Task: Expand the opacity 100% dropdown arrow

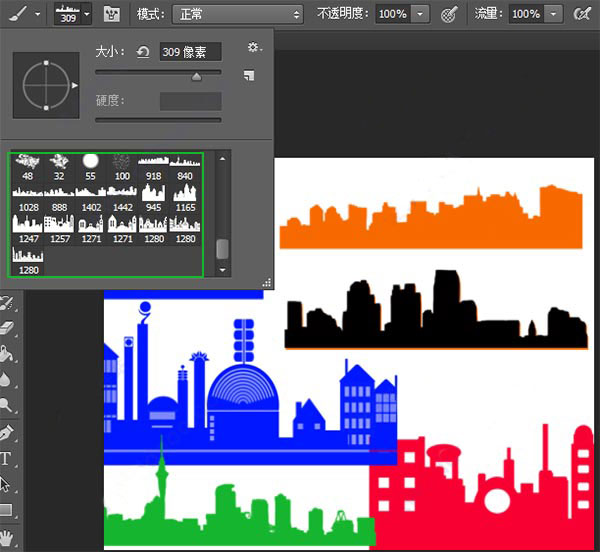Action: pos(420,14)
